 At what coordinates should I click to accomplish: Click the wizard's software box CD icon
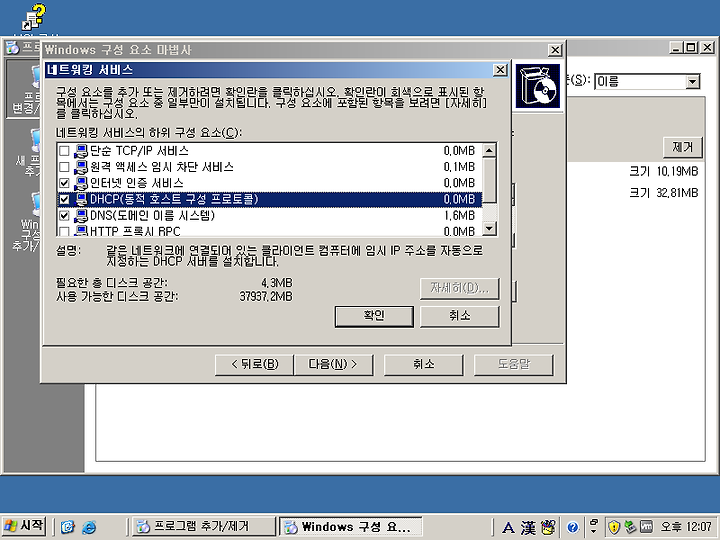[538, 86]
